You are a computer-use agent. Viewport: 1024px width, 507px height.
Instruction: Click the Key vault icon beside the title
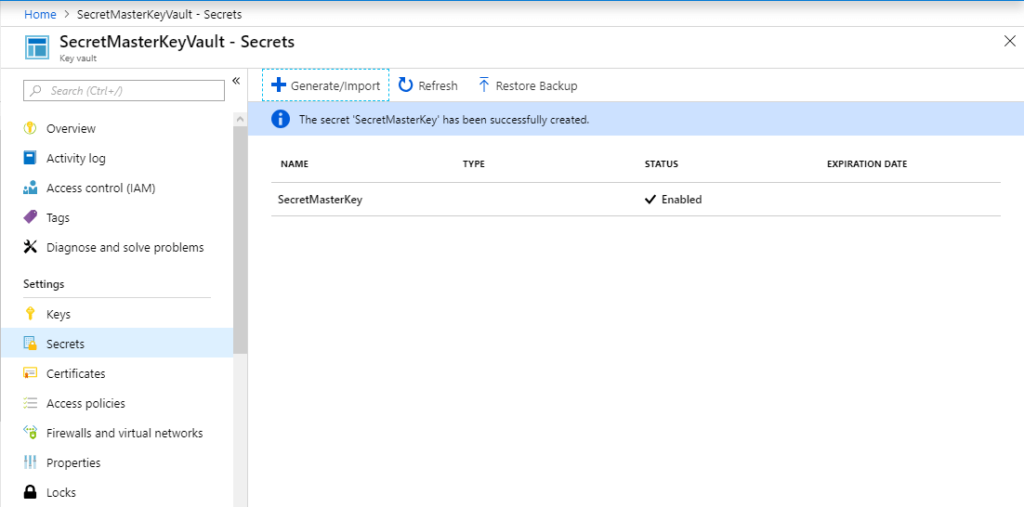point(37,48)
